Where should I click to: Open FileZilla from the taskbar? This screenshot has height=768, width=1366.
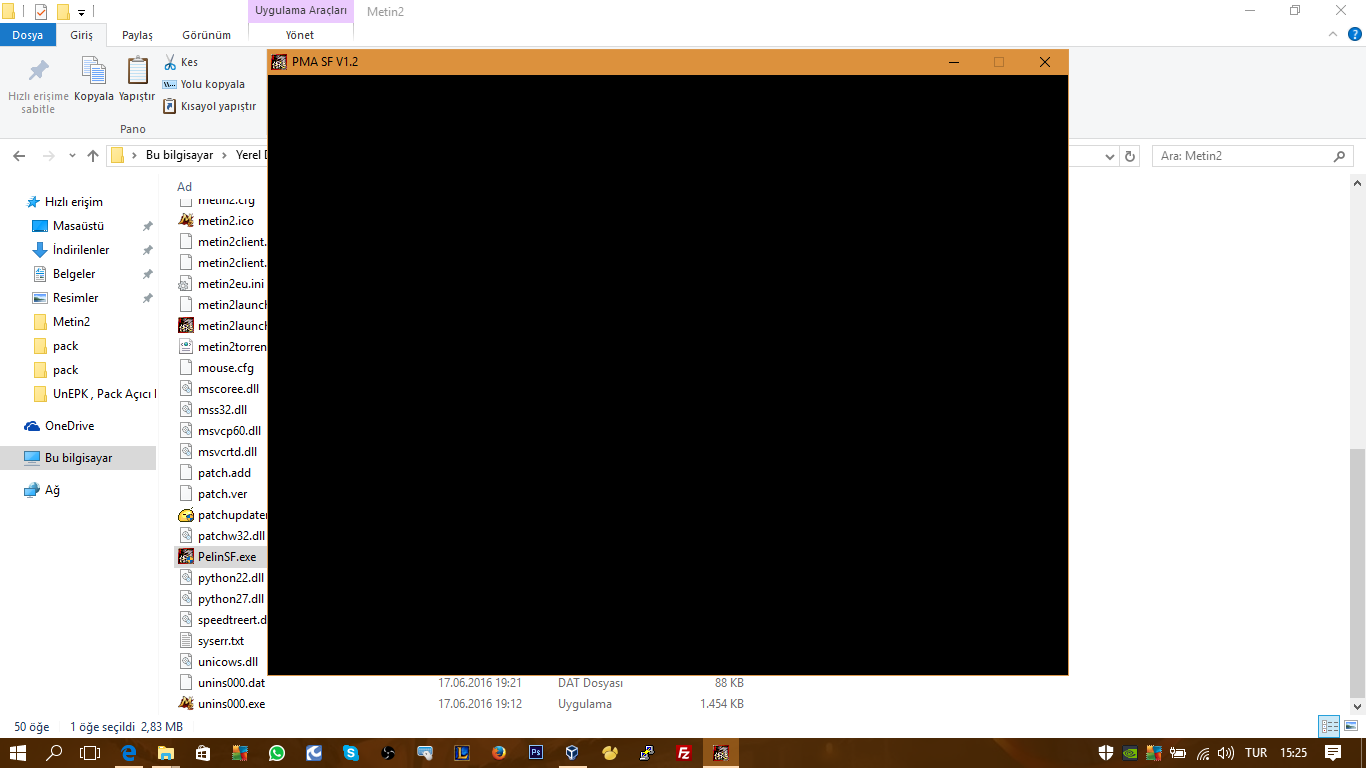[684, 753]
